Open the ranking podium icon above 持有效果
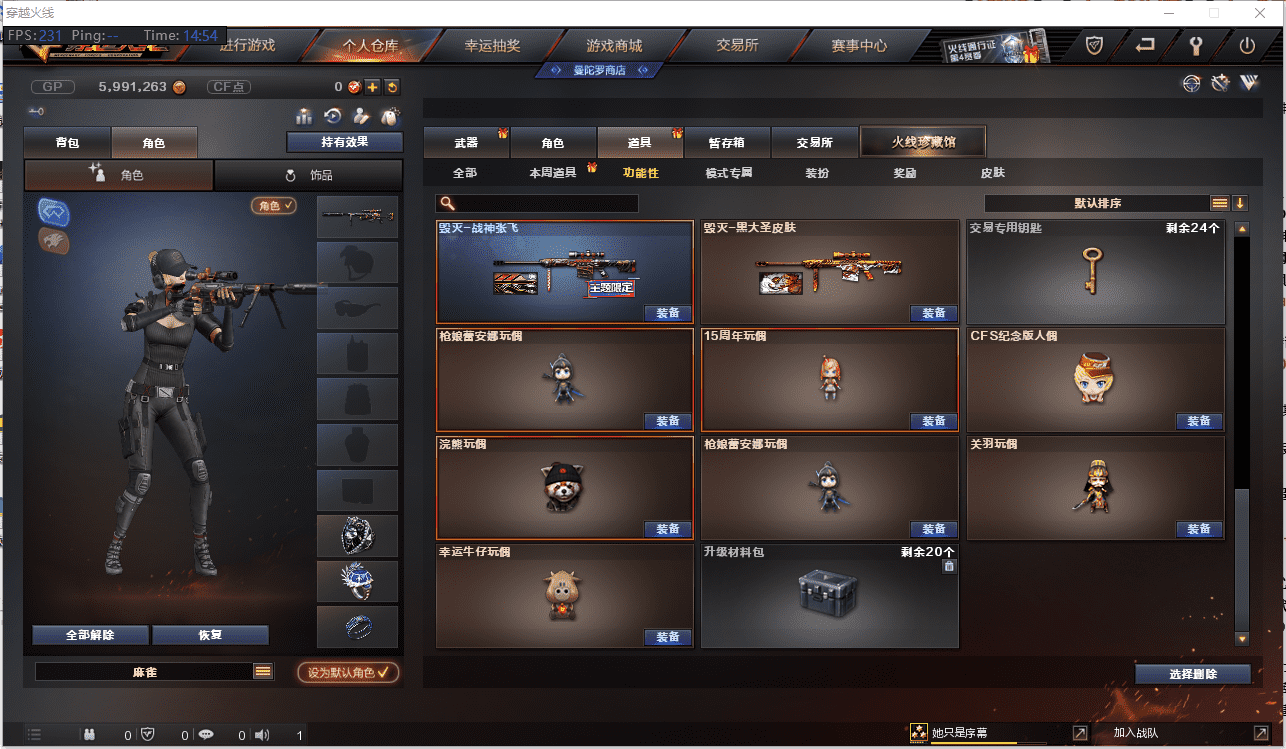 [304, 116]
